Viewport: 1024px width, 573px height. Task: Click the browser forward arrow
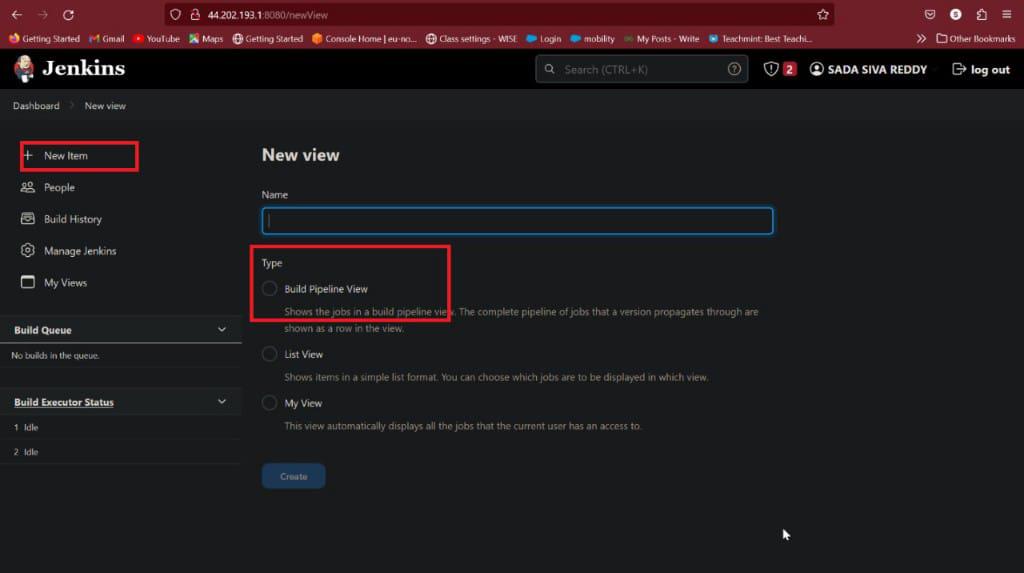43,14
